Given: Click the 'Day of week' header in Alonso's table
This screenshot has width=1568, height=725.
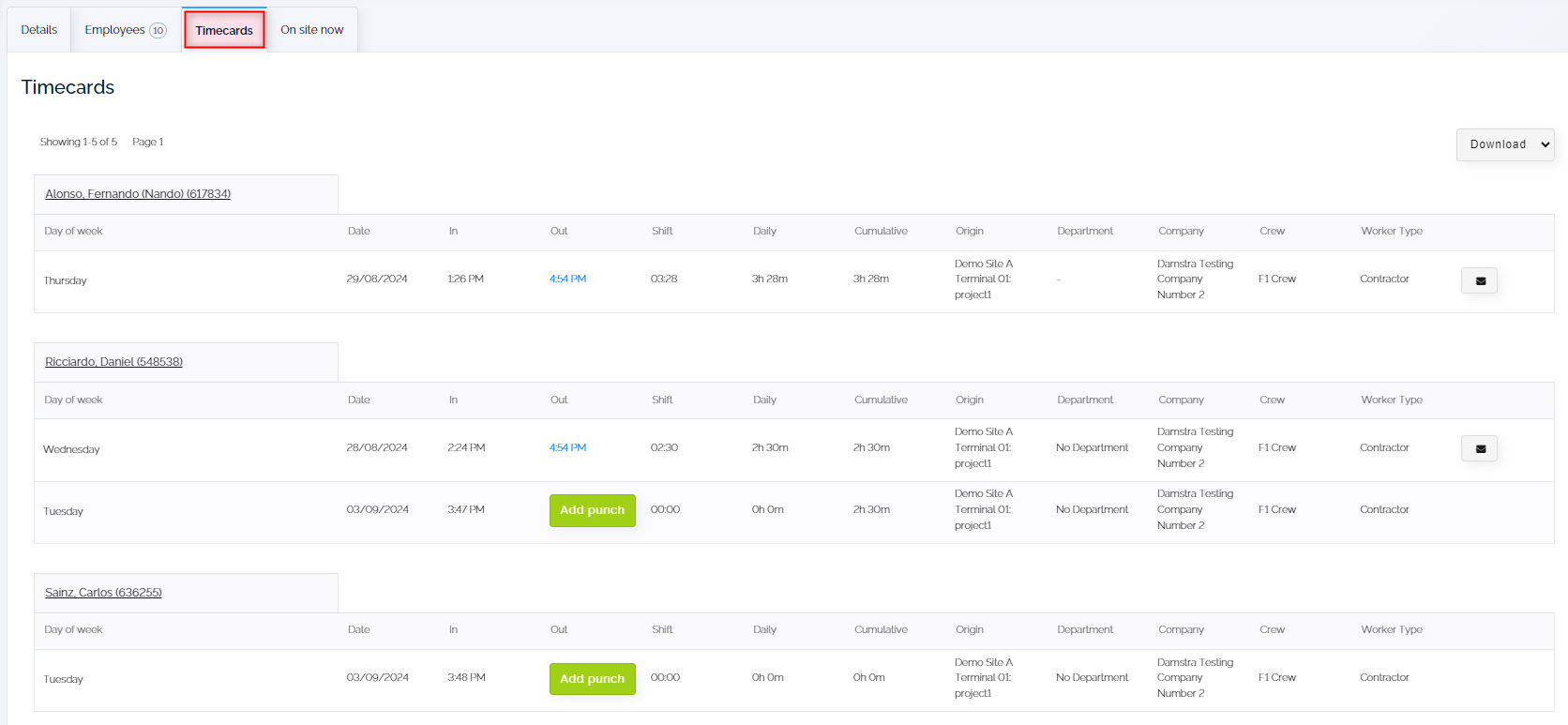Looking at the screenshot, I should pyautogui.click(x=73, y=232).
